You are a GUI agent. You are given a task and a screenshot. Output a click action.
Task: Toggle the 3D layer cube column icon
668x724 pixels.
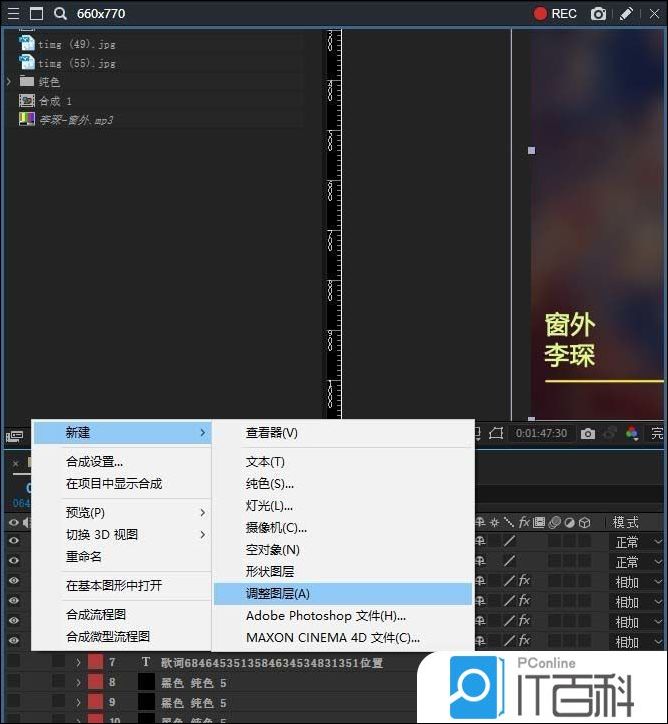585,522
